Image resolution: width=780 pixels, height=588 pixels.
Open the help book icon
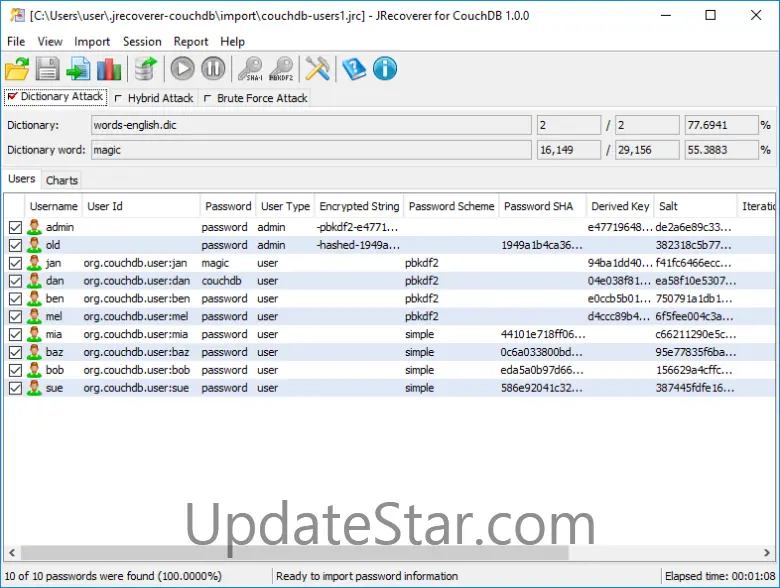tap(354, 69)
